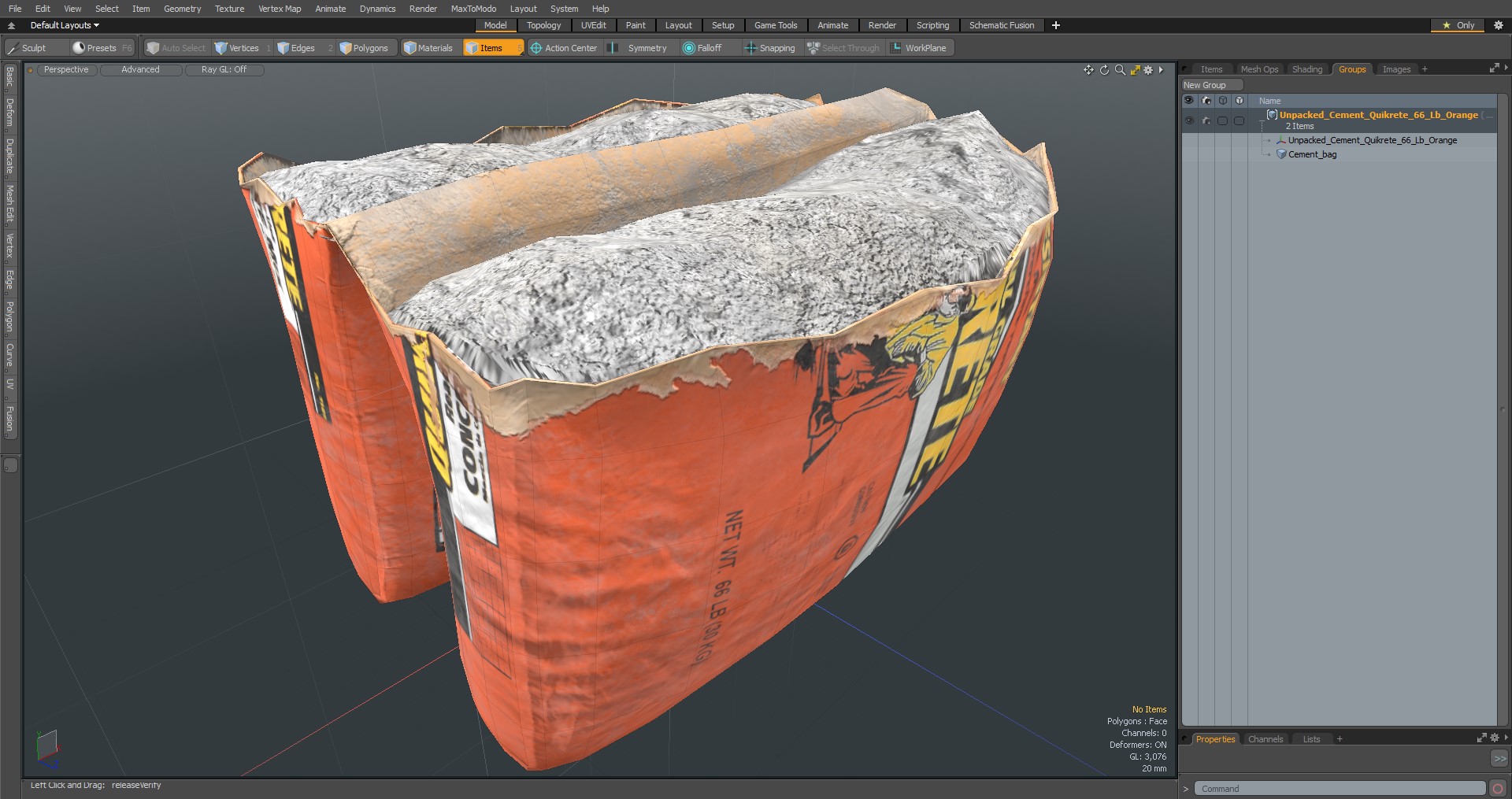Open Properties panel gear settings icon

pyautogui.click(x=1494, y=738)
